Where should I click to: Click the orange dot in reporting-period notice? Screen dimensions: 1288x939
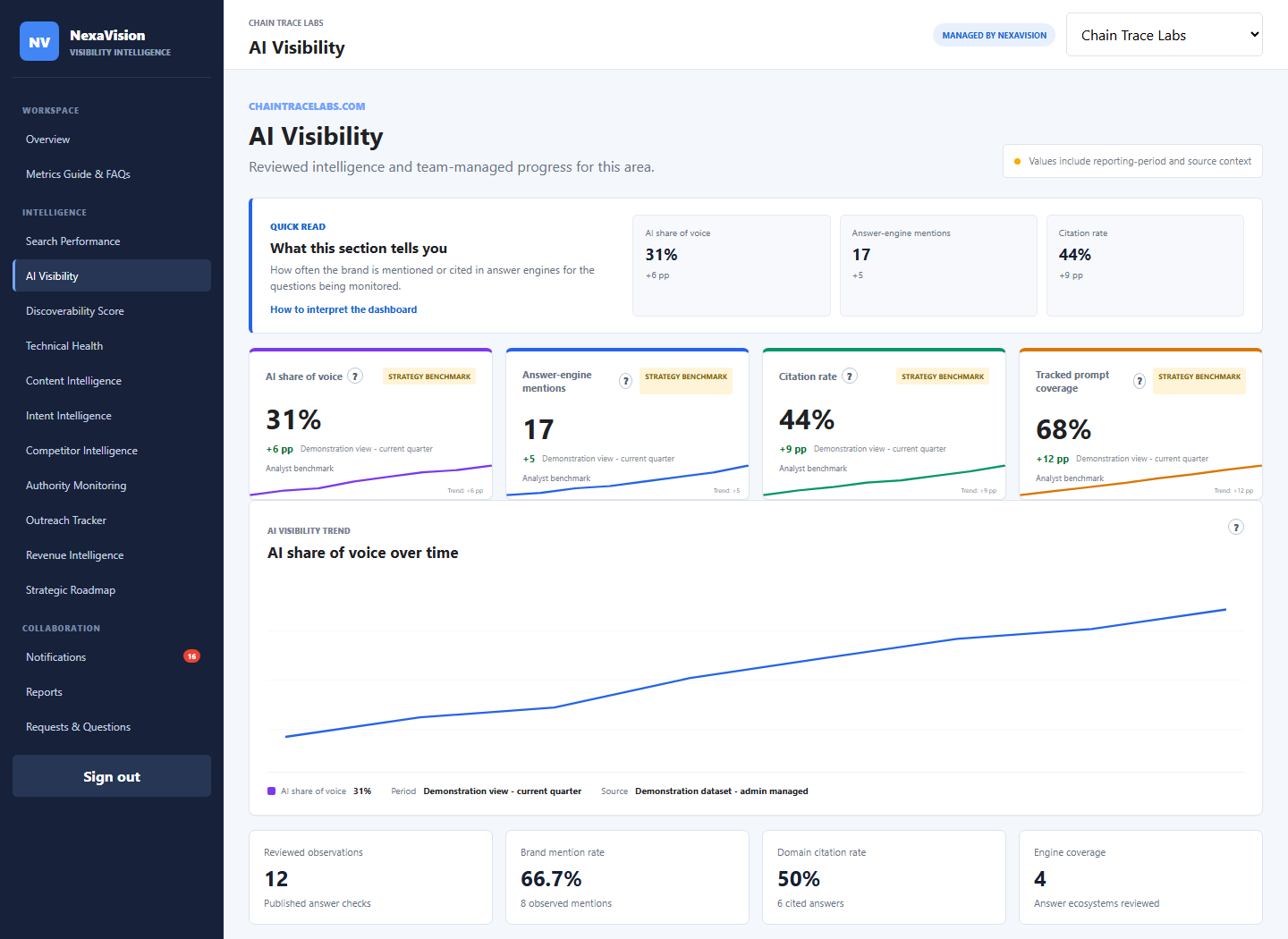tap(1017, 162)
